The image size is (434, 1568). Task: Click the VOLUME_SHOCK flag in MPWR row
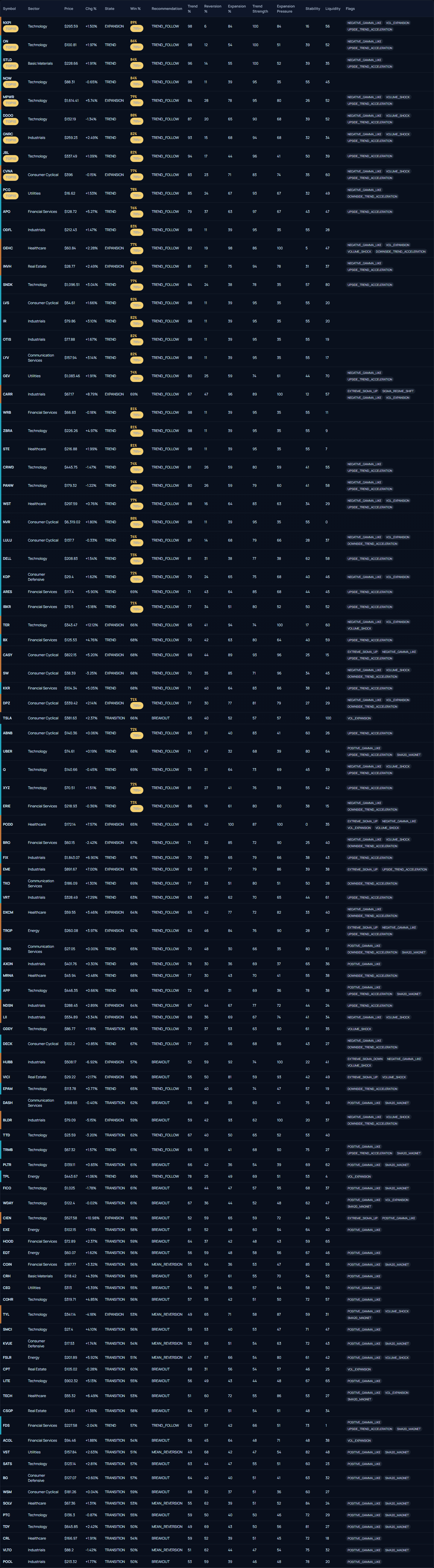tap(397, 97)
